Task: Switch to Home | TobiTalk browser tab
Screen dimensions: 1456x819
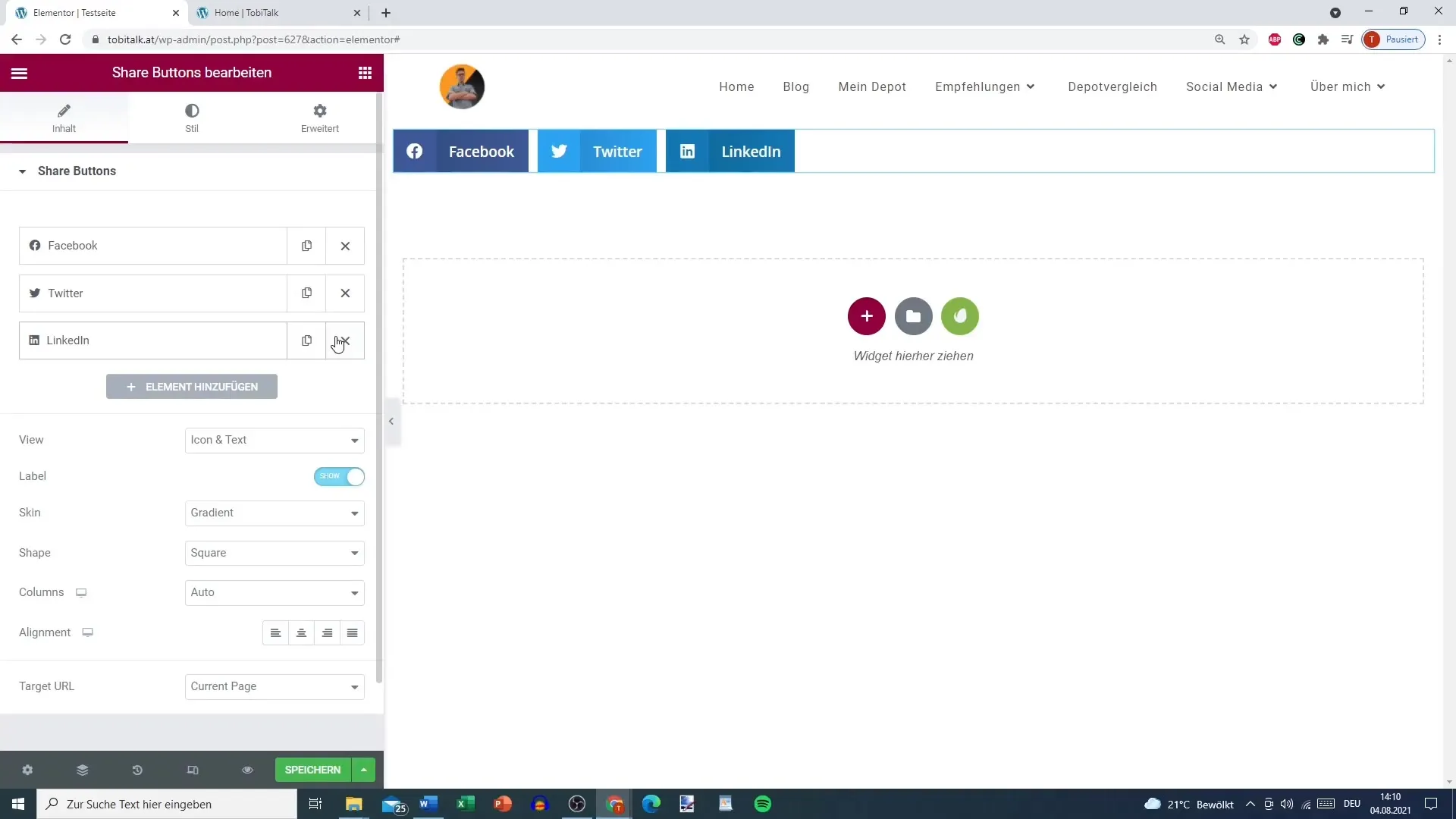Action: pyautogui.click(x=278, y=13)
